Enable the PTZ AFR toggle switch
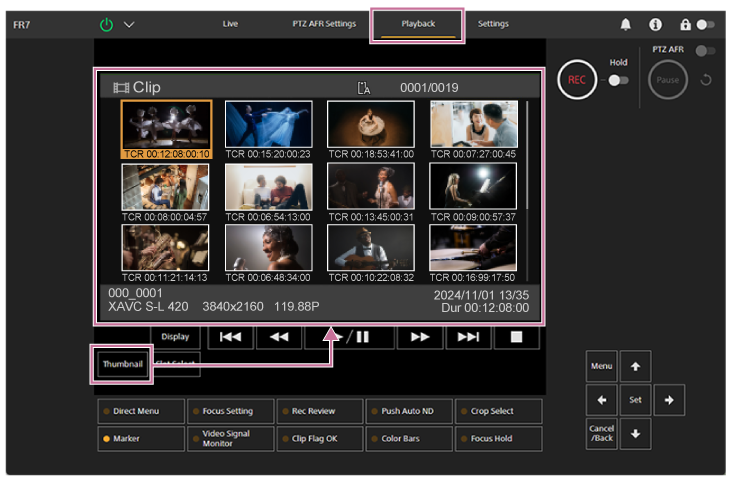 coord(706,50)
